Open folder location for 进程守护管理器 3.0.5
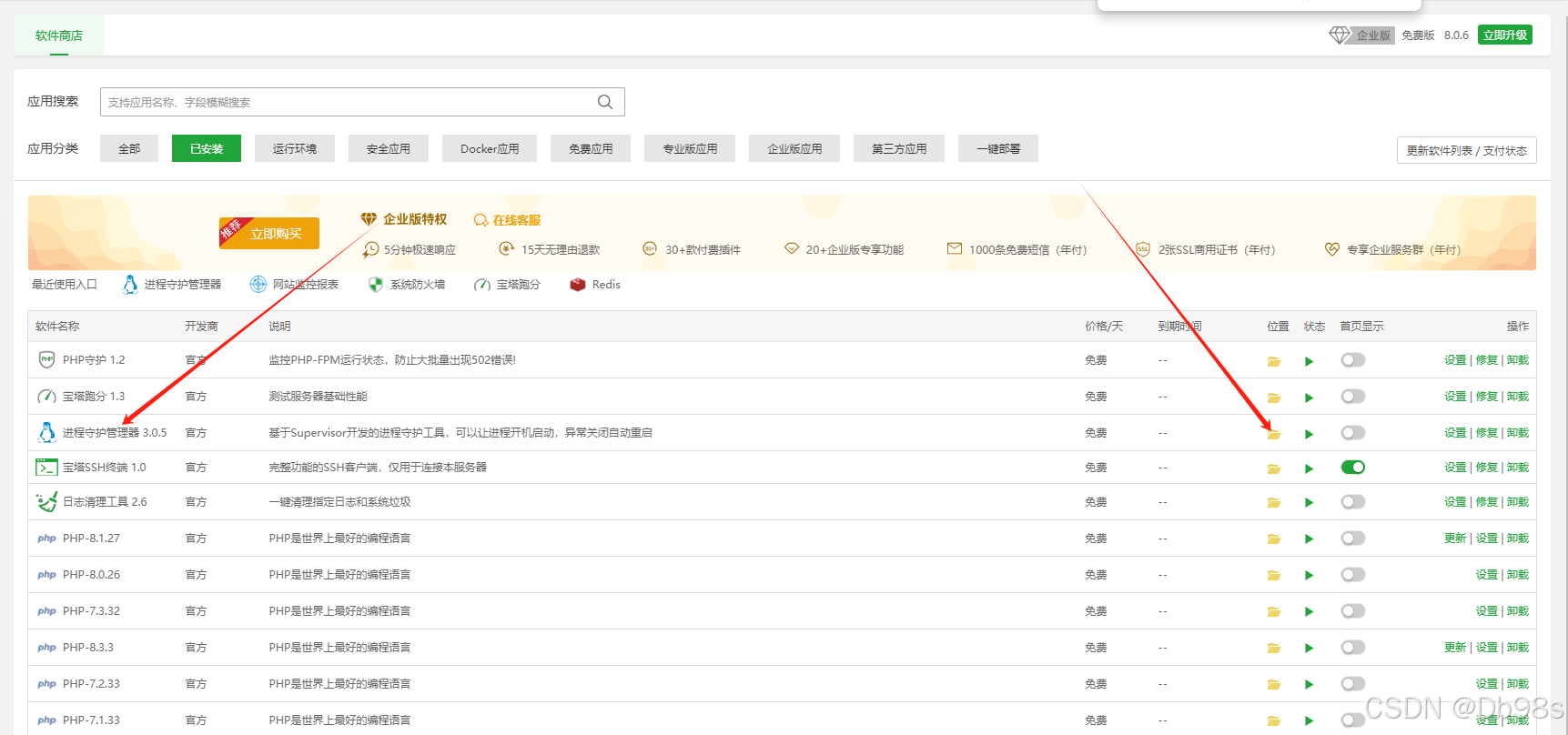 pyautogui.click(x=1274, y=434)
